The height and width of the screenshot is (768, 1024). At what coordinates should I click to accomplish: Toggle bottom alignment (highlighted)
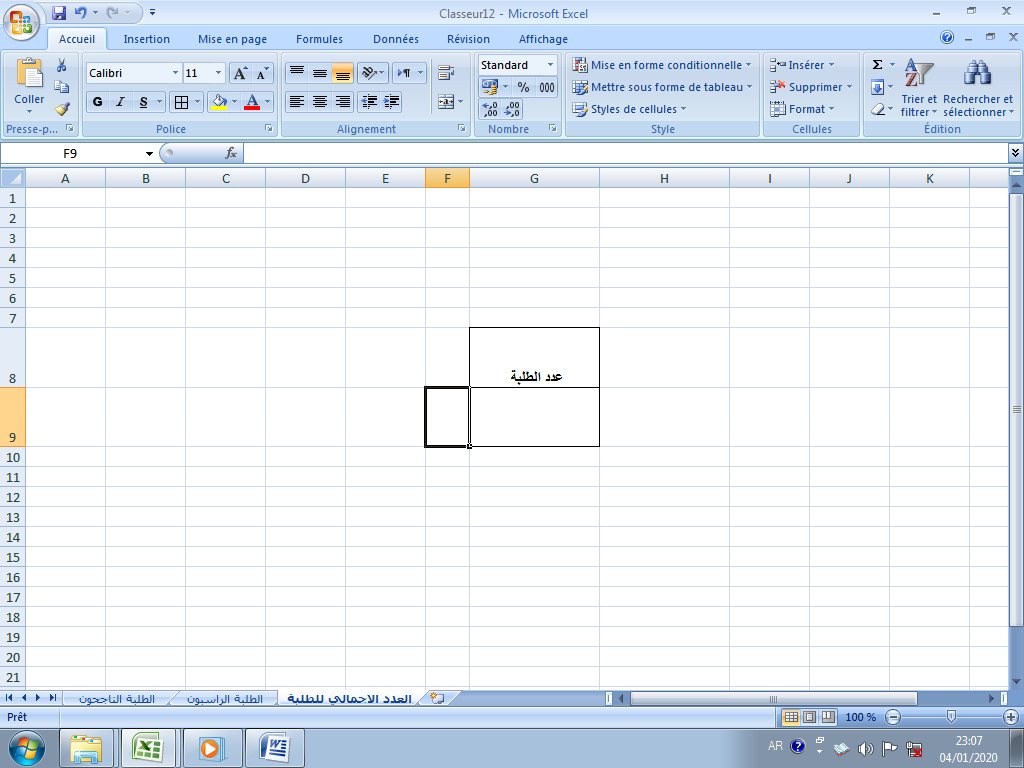[x=342, y=72]
